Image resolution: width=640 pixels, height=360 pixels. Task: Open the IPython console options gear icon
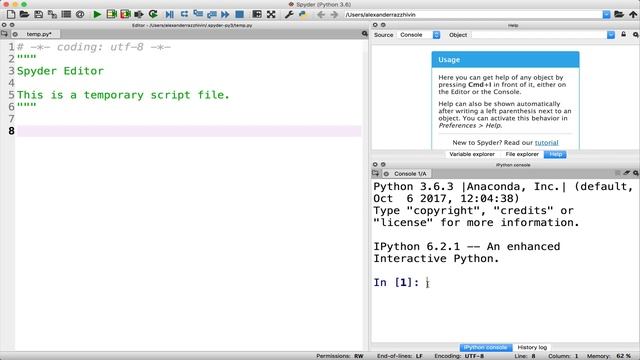[636, 173]
